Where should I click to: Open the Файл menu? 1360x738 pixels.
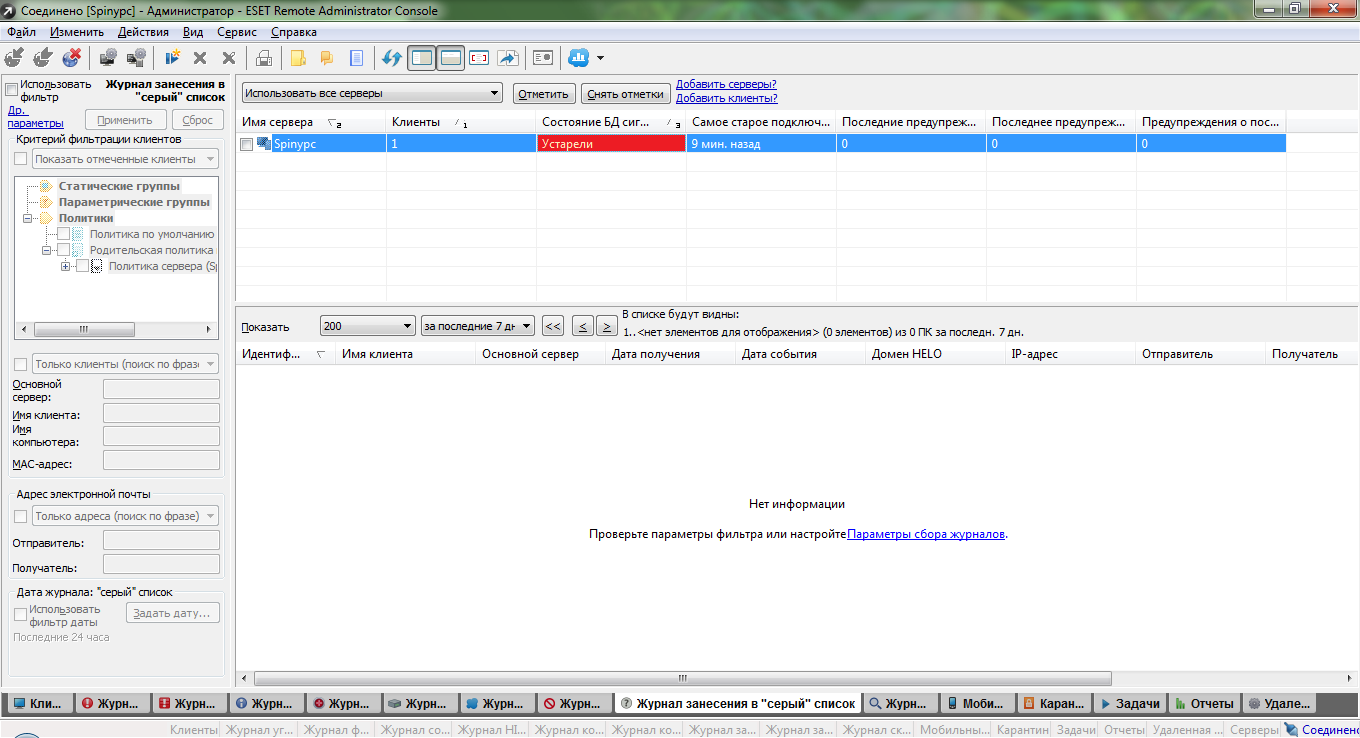21,32
